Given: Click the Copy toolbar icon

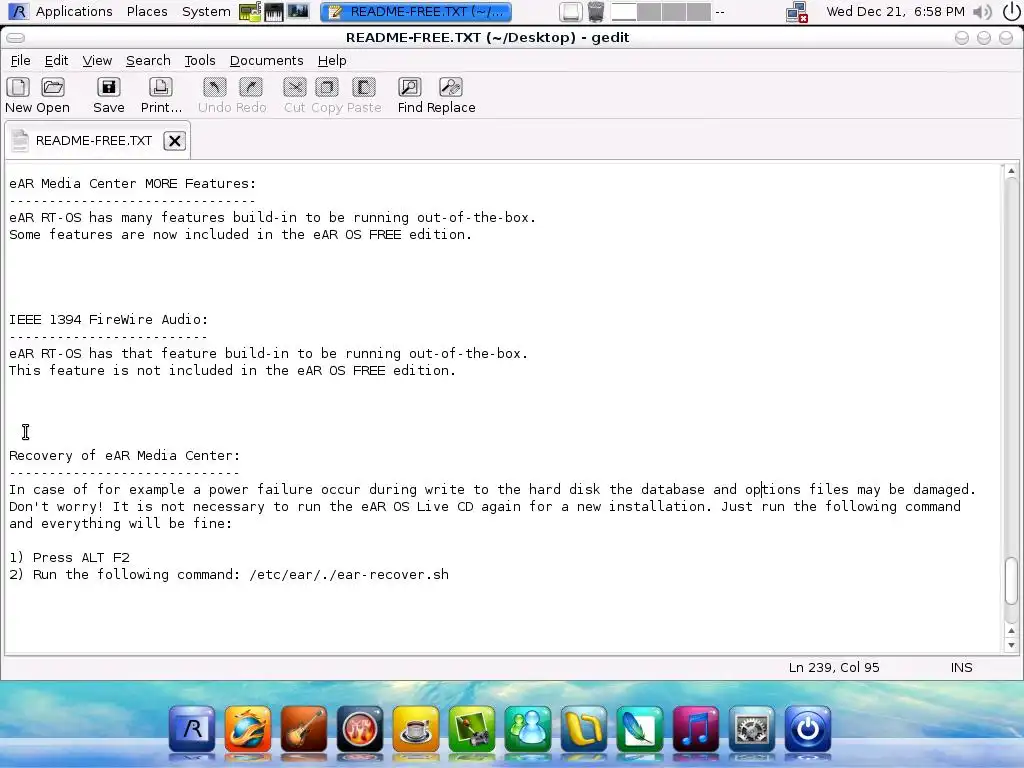Looking at the screenshot, I should coord(327,95).
